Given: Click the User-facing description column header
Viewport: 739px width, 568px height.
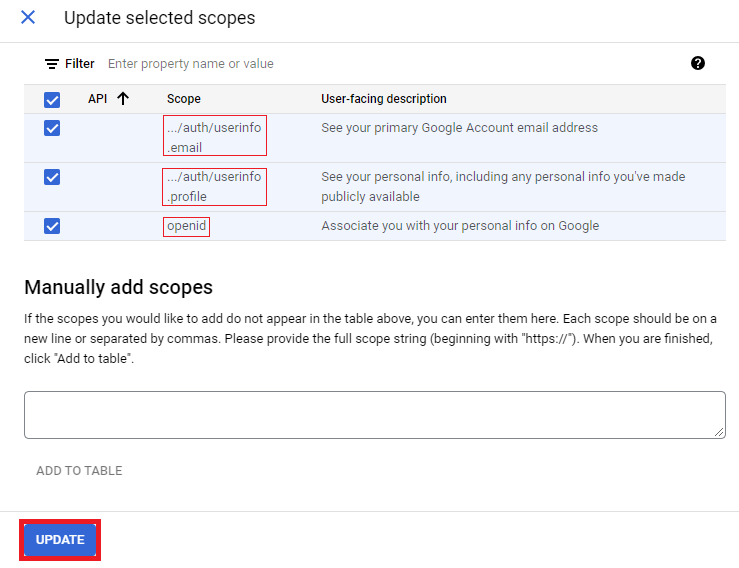Looking at the screenshot, I should point(384,99).
